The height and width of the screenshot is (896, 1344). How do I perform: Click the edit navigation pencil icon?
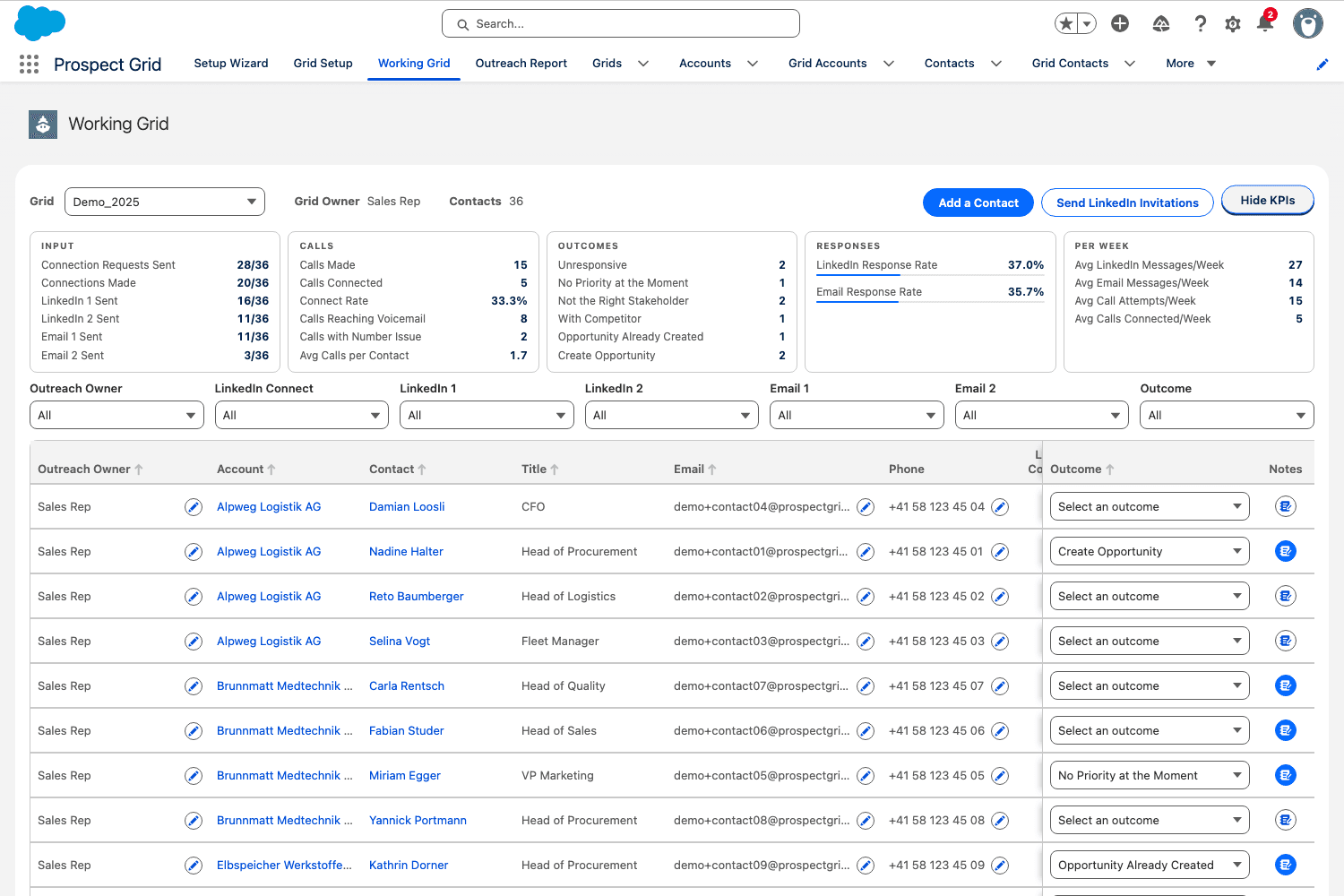coord(1322,65)
